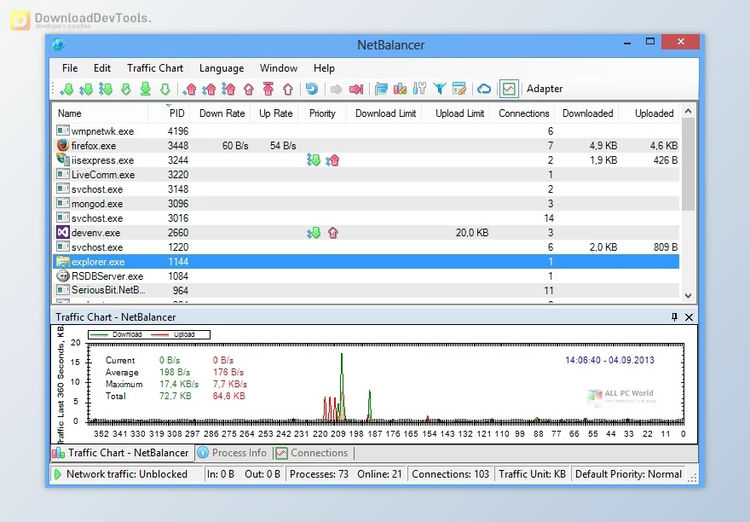This screenshot has height=522, width=750.
Task: Select the explorer.exe highlighted row
Action: point(366,262)
